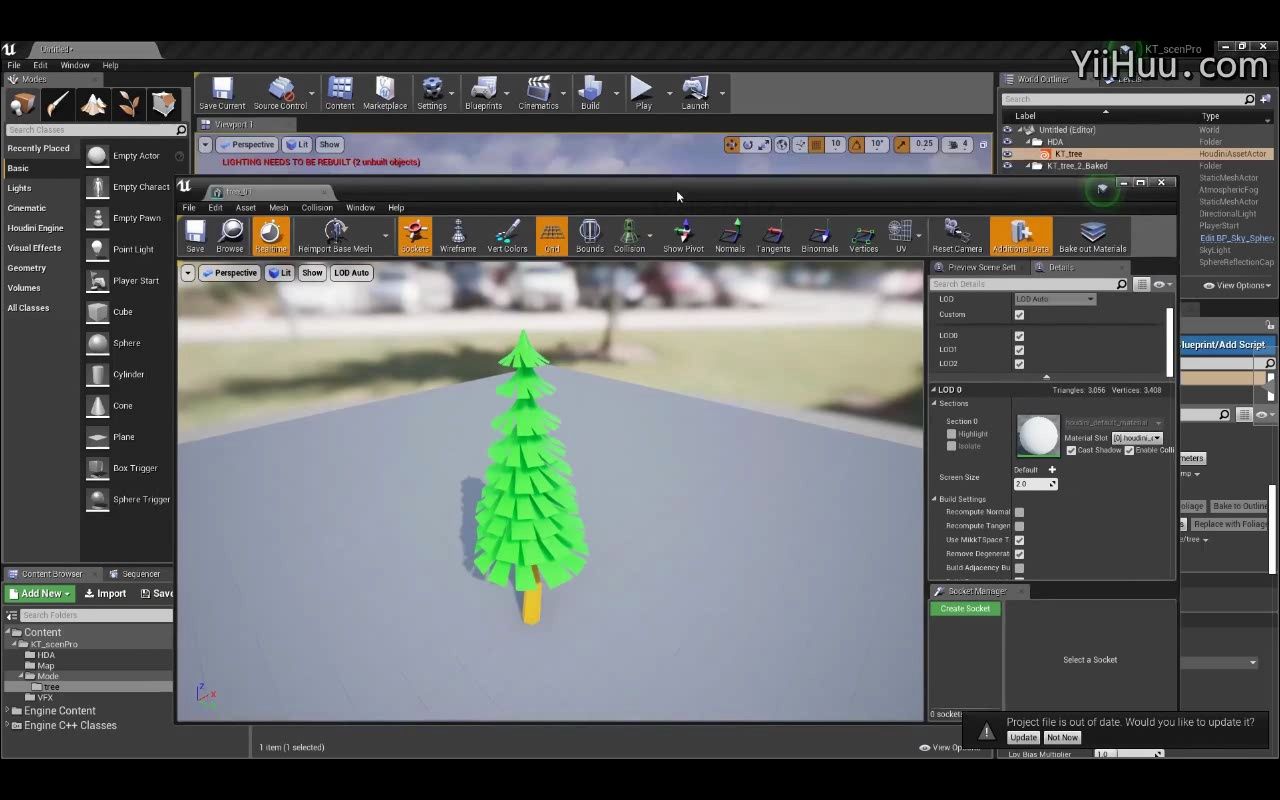Open the Material Slot dropdown
Image resolution: width=1280 pixels, height=800 pixels.
tap(1137, 438)
